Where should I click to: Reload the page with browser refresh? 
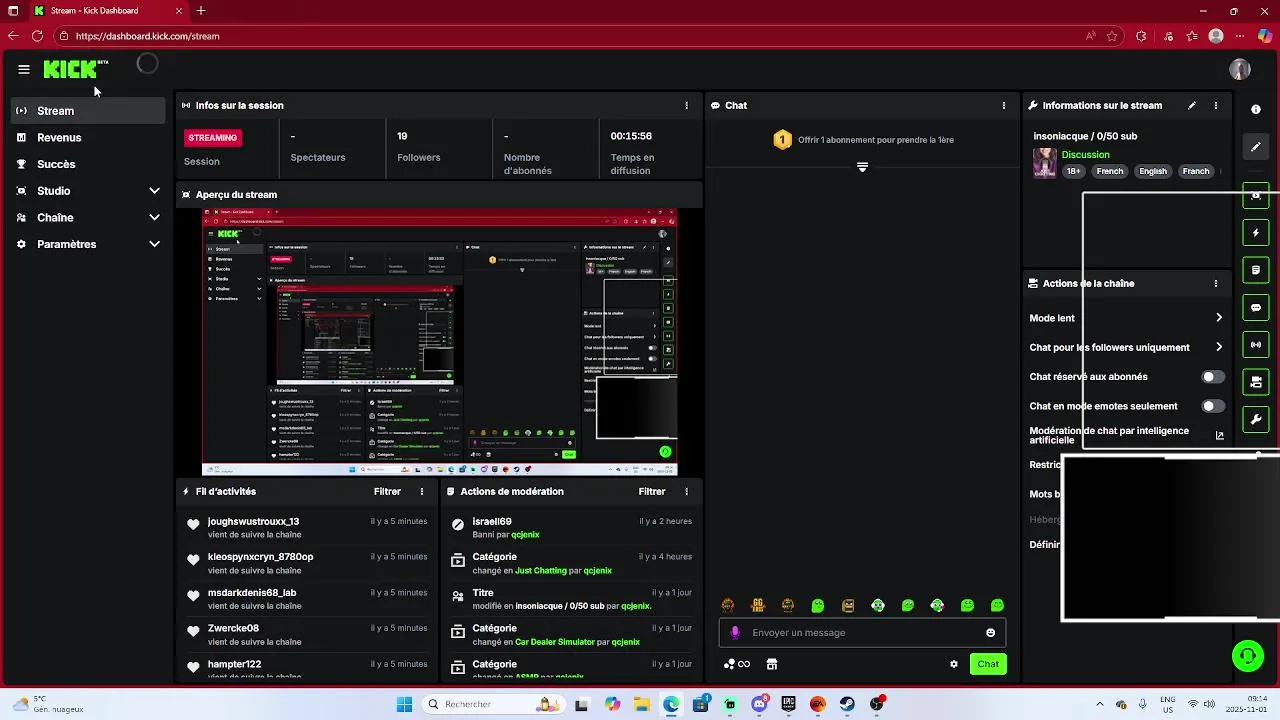pos(37,36)
